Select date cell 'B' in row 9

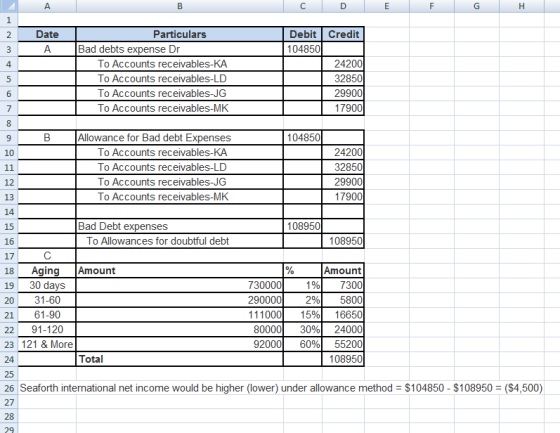pos(47,138)
